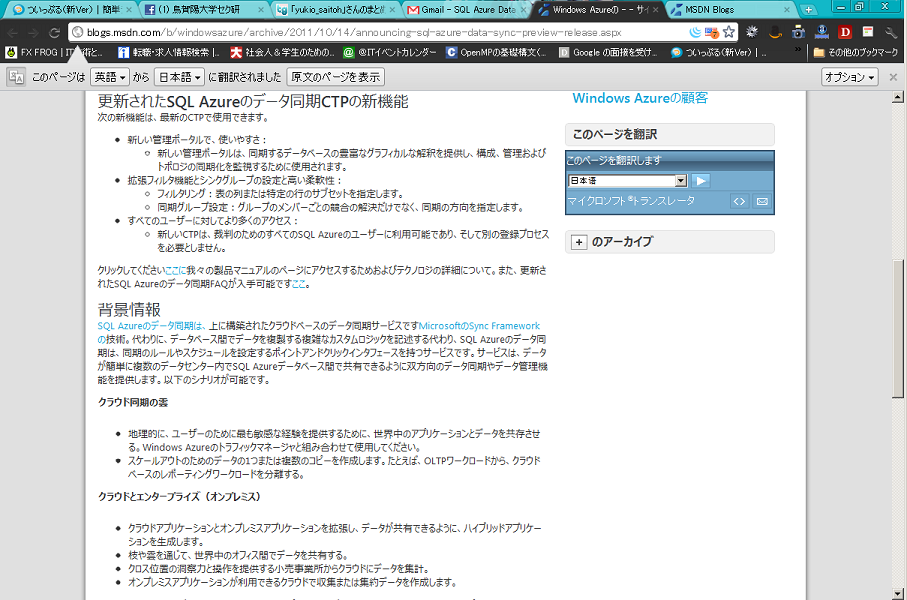Image resolution: width=907 pixels, height=600 pixels.
Task: Click the red D extension icon
Action: click(845, 32)
